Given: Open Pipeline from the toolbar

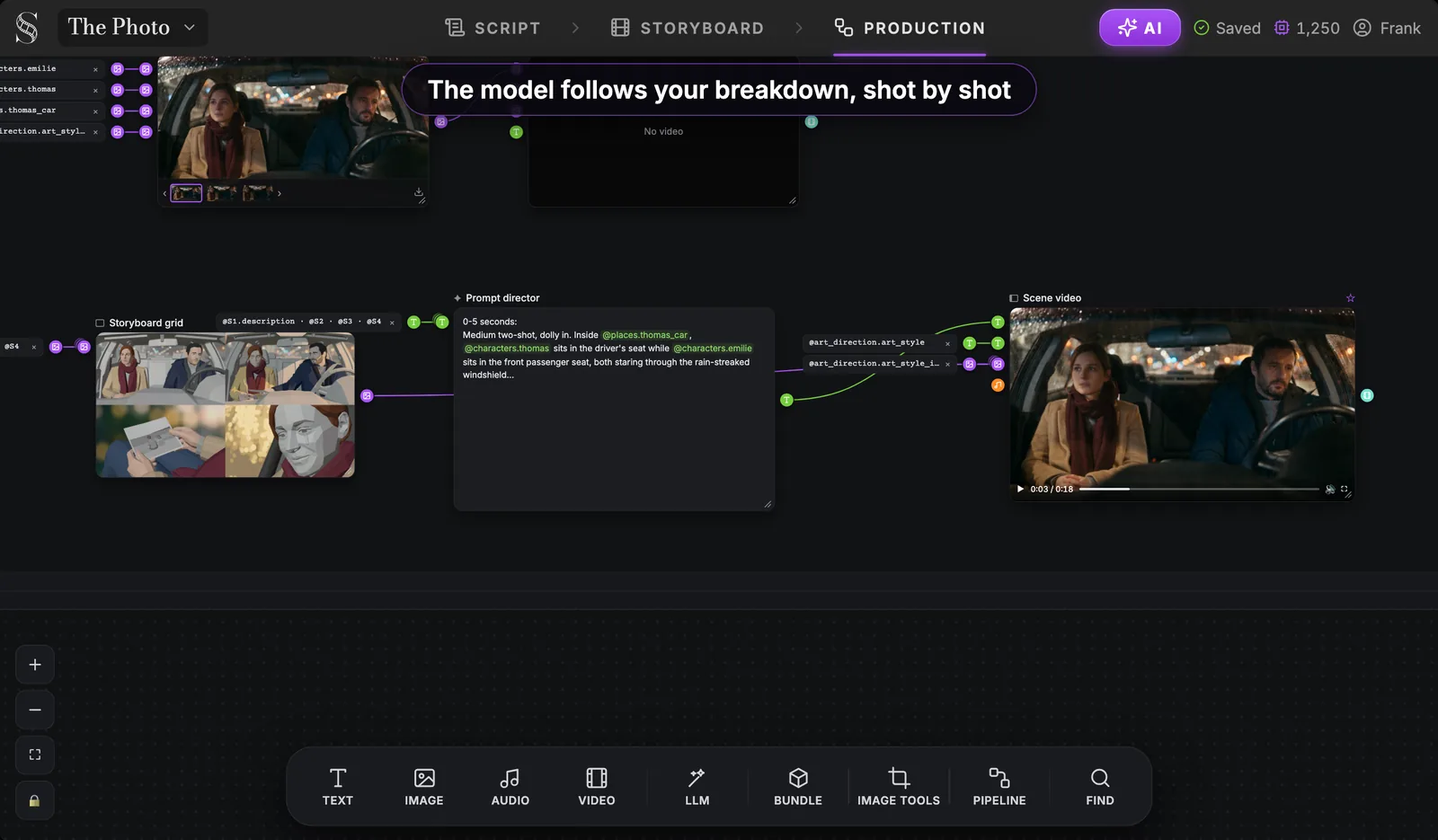Looking at the screenshot, I should 999,787.
